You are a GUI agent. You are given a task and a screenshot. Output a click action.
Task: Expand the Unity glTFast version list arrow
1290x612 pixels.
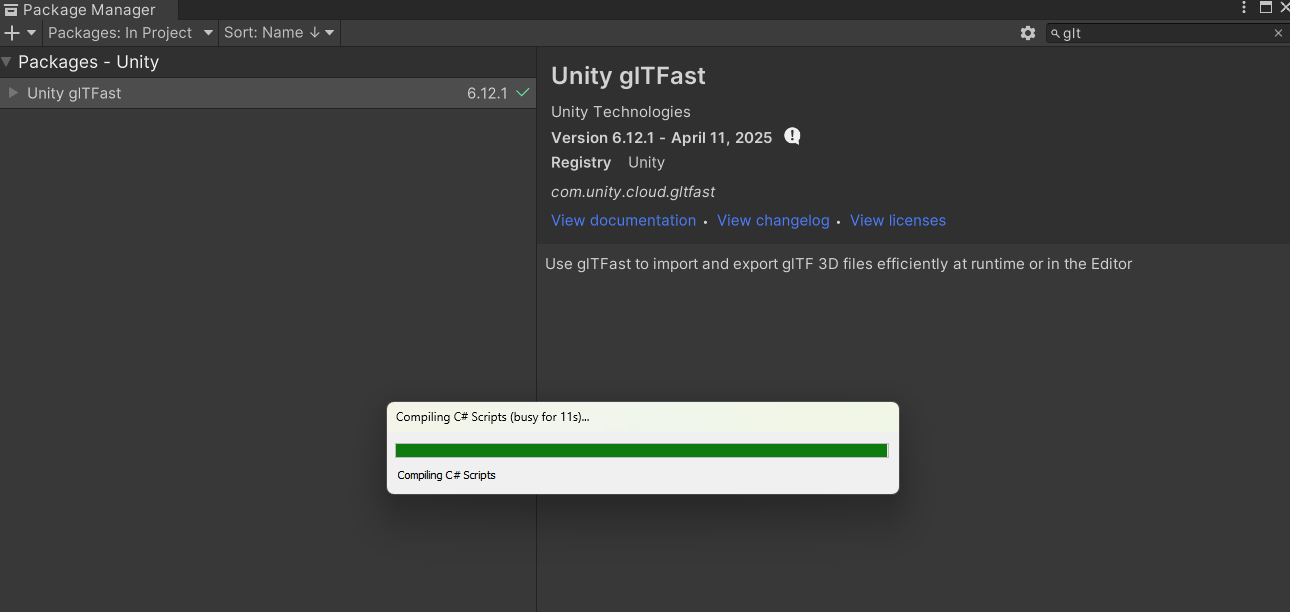13,93
